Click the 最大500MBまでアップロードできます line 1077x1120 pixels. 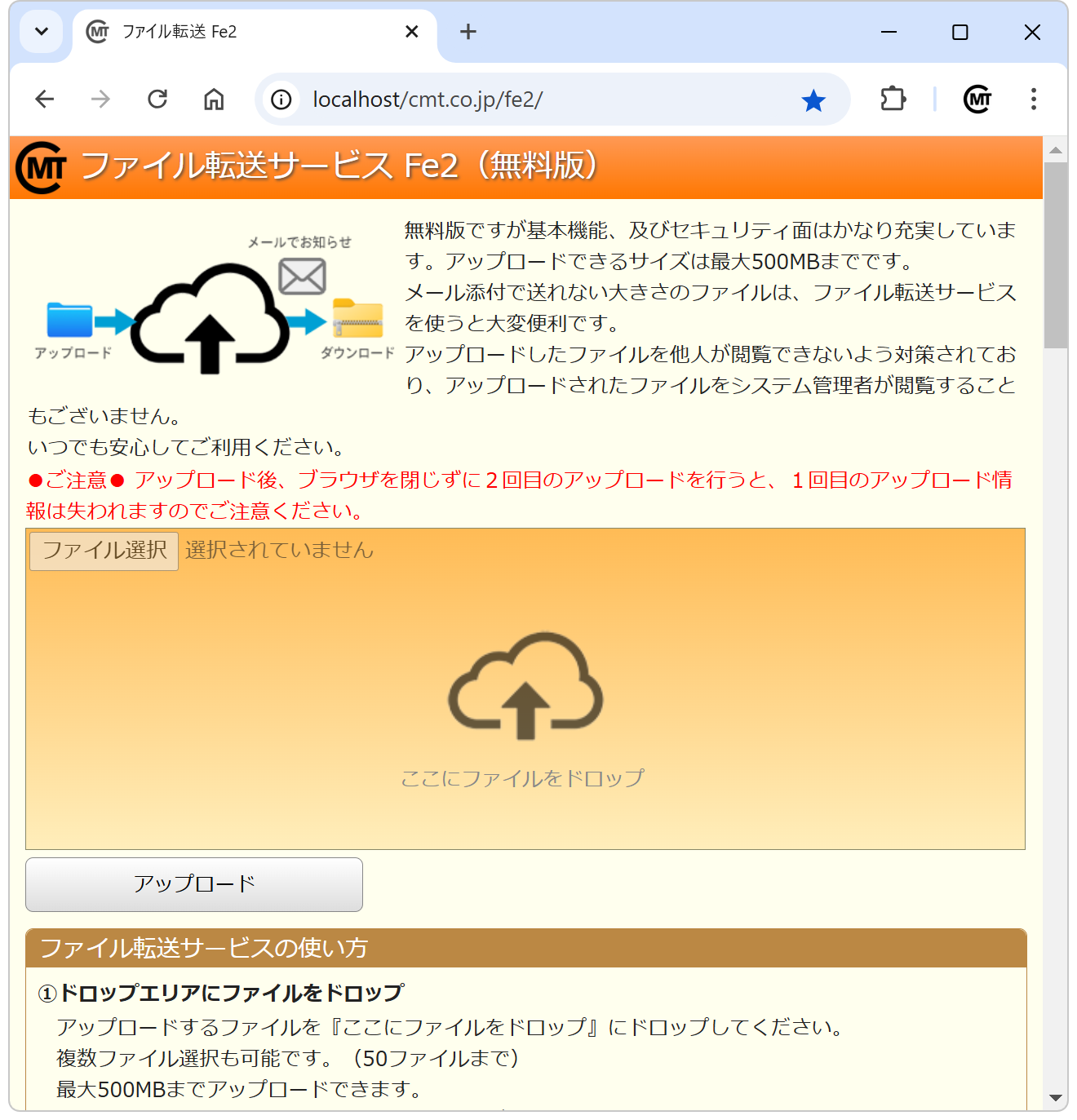pos(239,1089)
